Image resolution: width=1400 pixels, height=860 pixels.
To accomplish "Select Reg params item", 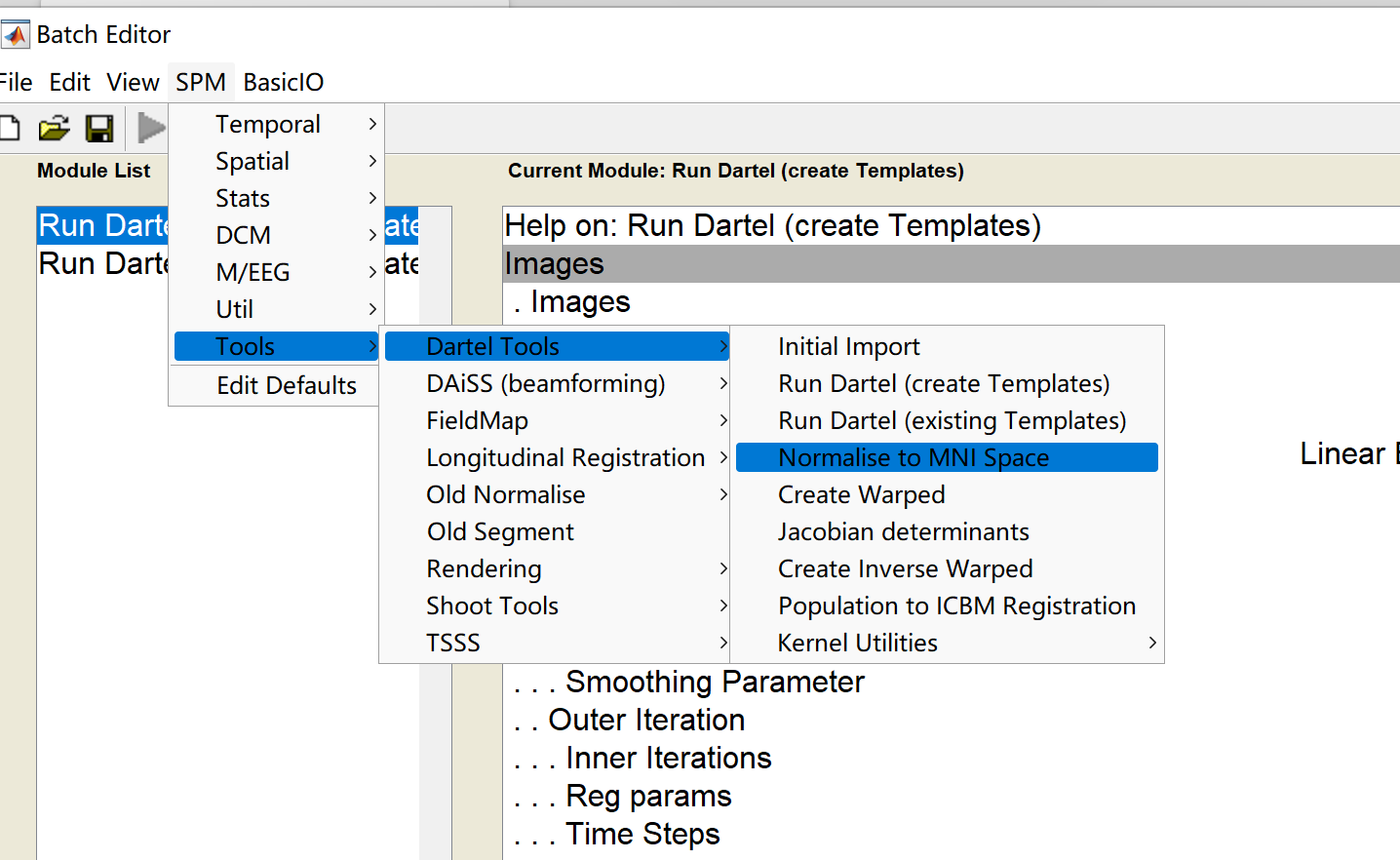I will (622, 796).
